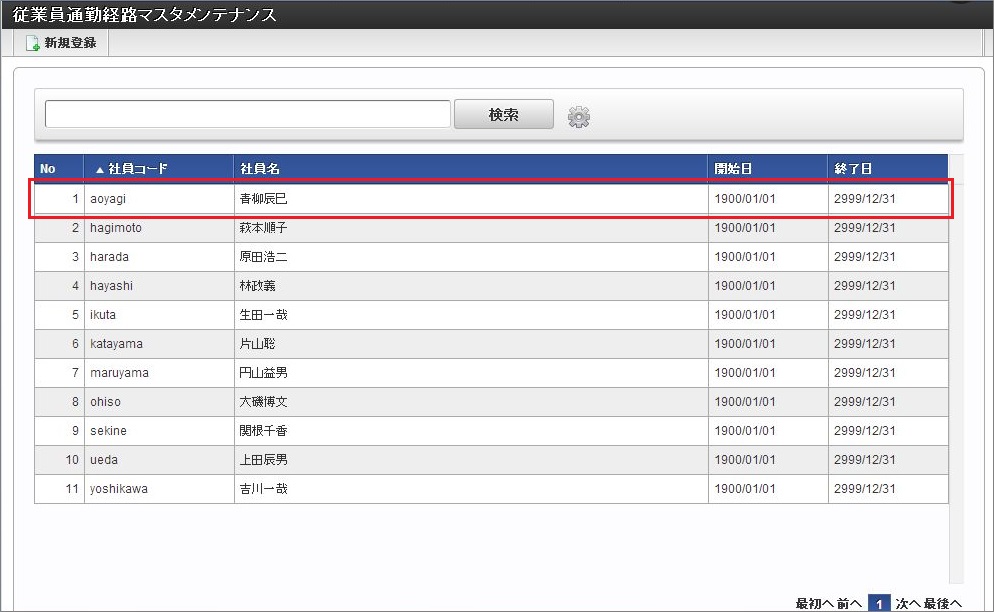Sort by 開始日 column header
Screen dimensions: 994x612
[x=768, y=169]
